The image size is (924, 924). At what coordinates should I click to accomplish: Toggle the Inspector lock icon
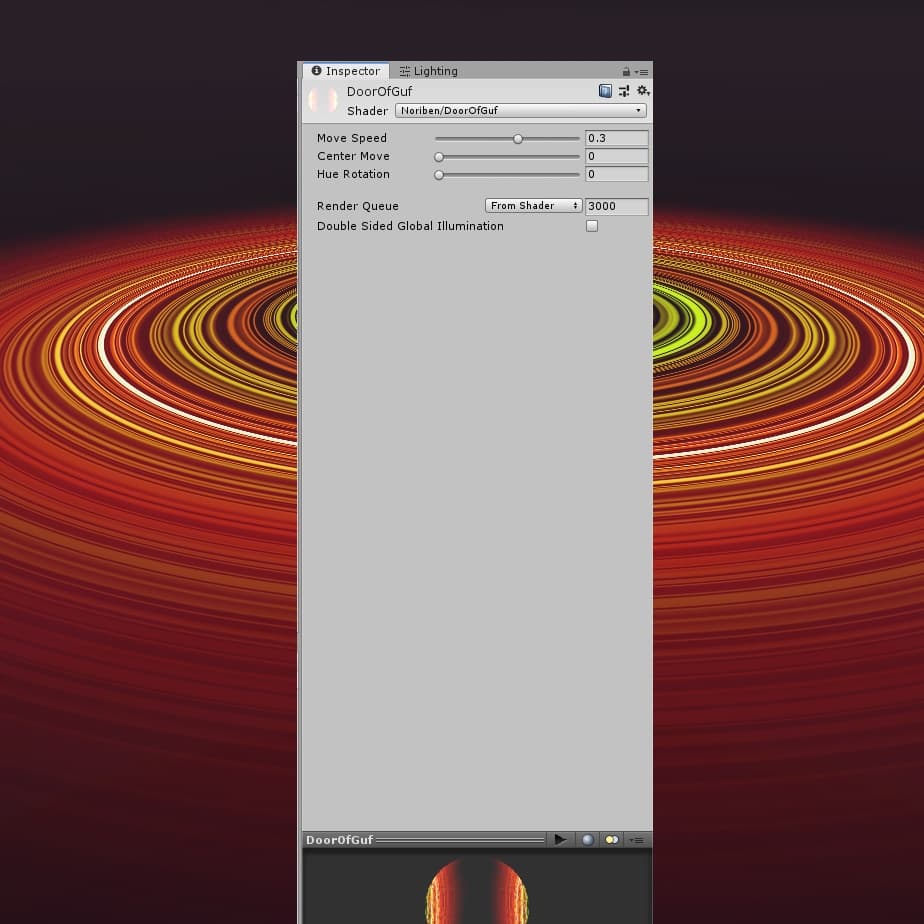click(626, 72)
